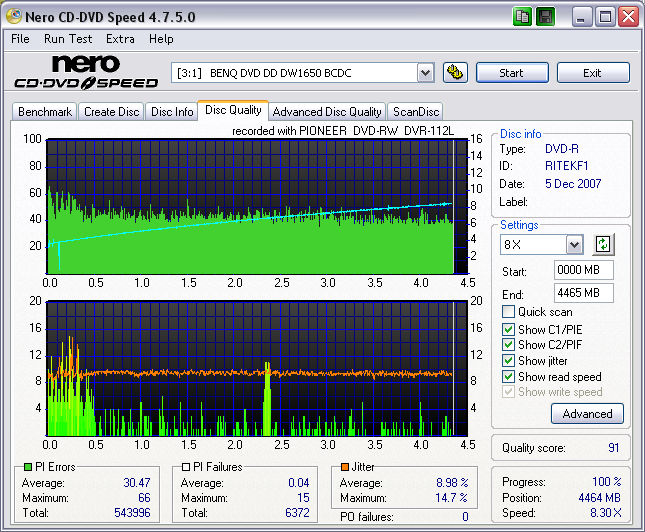Click the white PI Failures legend square
Image resolution: width=645 pixels, height=532 pixels.
pos(186,467)
